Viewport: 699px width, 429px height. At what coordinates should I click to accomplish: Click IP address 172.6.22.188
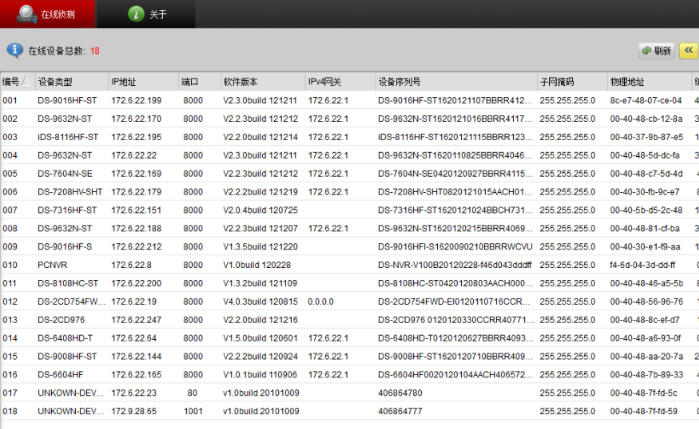coord(136,228)
